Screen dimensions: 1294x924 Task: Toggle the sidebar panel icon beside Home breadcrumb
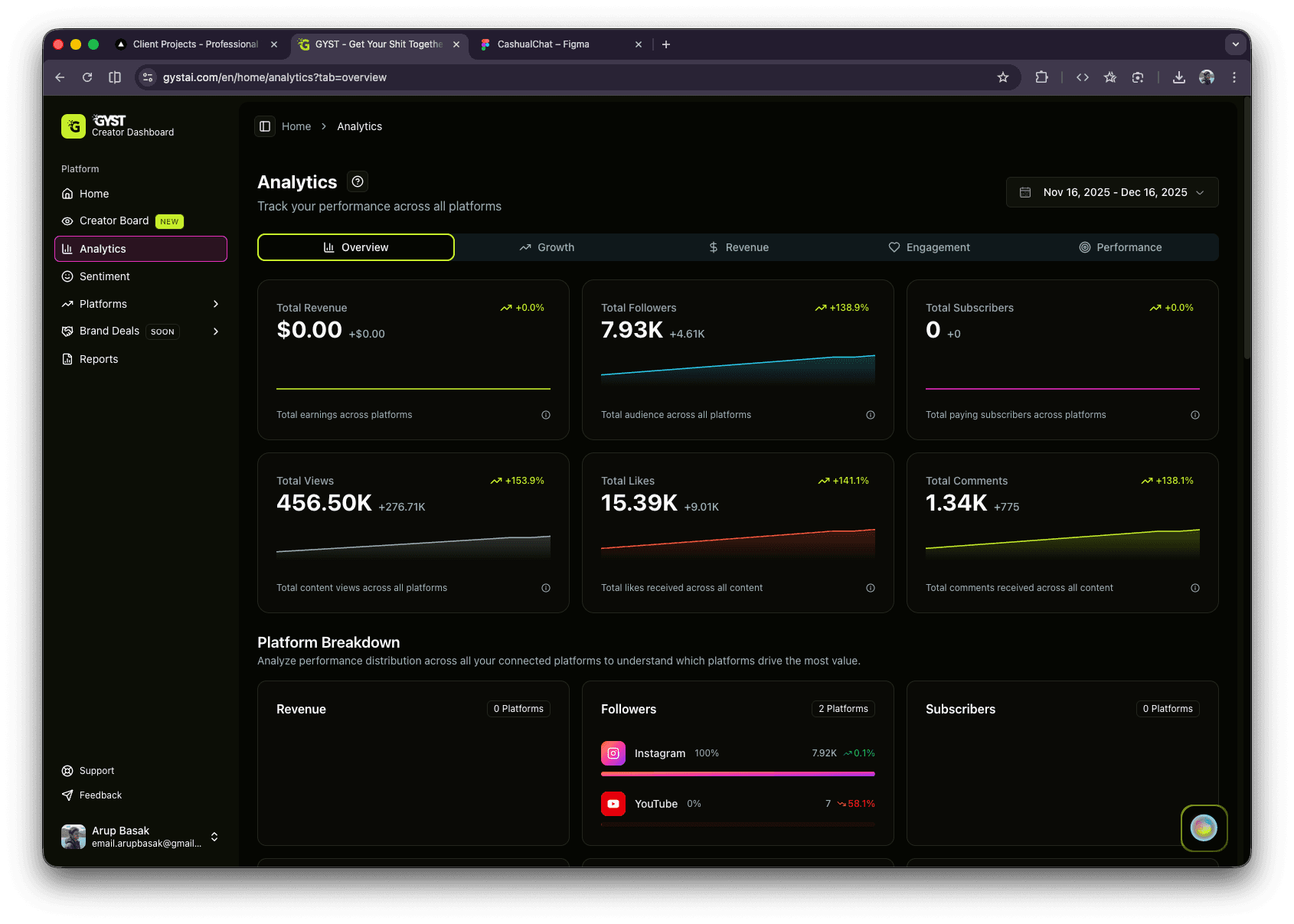pyautogui.click(x=265, y=126)
